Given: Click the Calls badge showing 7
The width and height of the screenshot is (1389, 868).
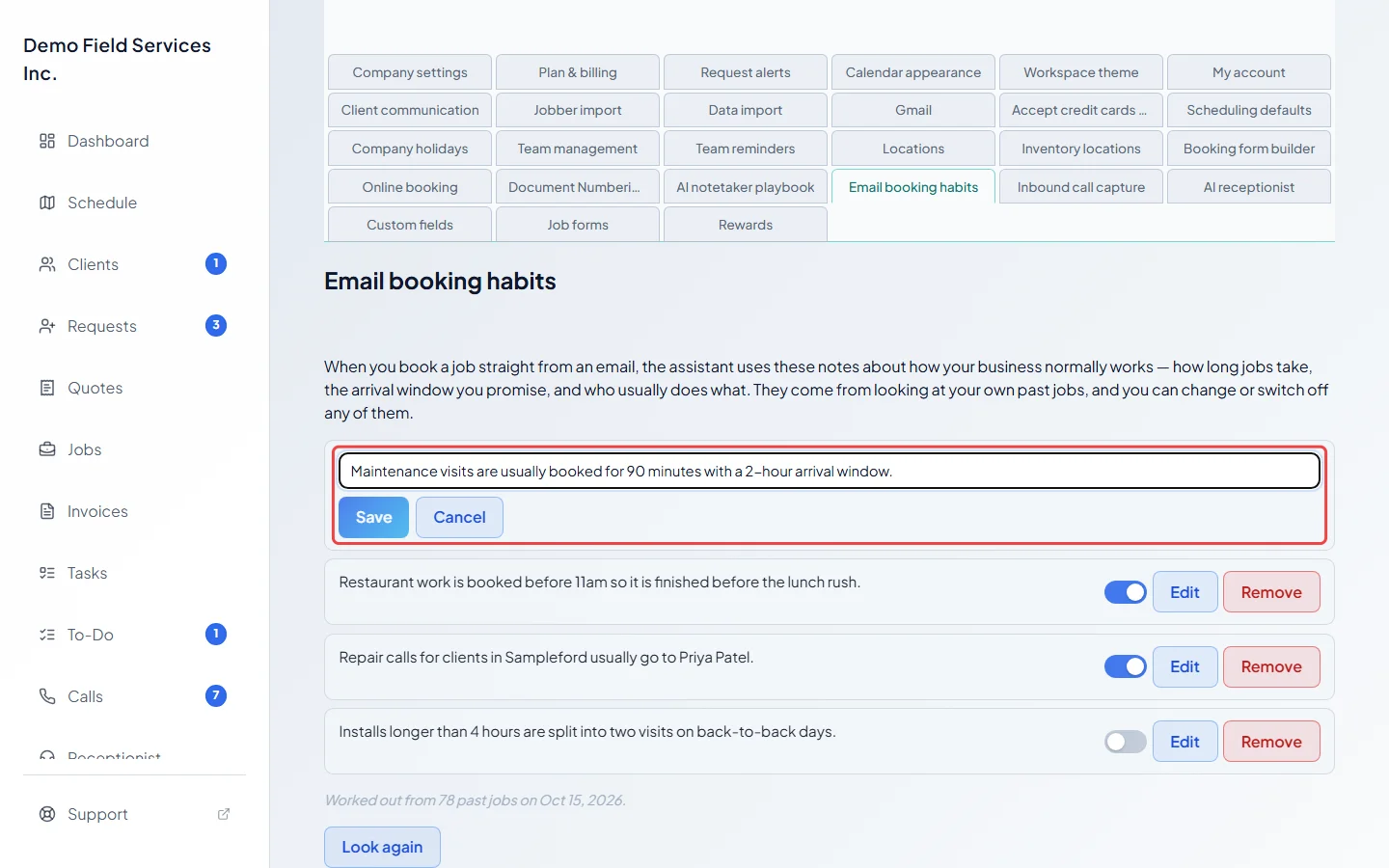Looking at the screenshot, I should (216, 695).
